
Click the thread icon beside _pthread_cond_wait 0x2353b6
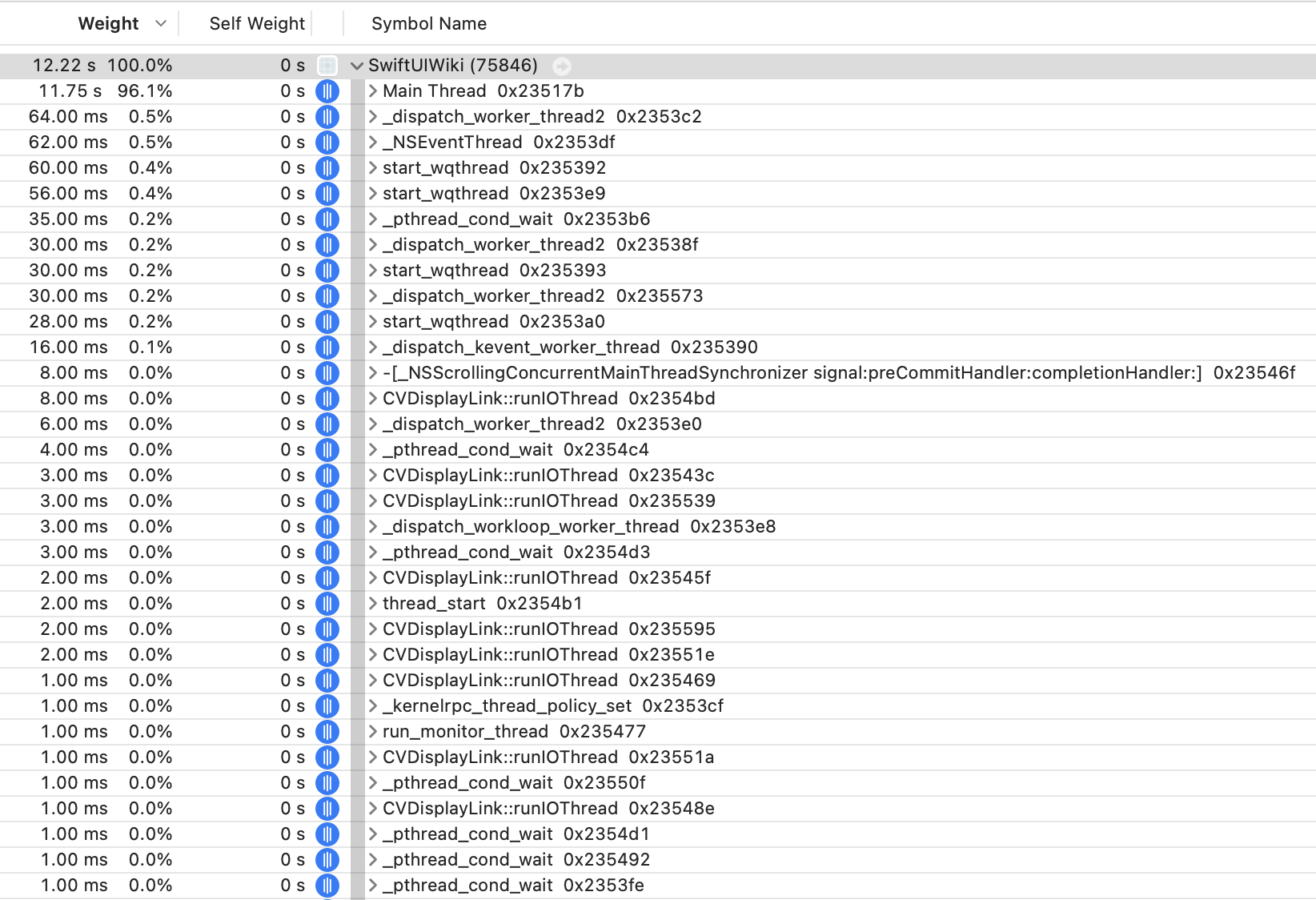pos(327,219)
